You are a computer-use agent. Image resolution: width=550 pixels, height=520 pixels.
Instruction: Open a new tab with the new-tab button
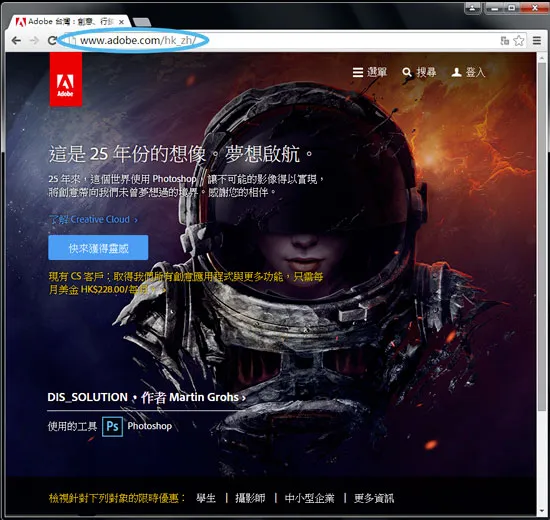point(142,22)
